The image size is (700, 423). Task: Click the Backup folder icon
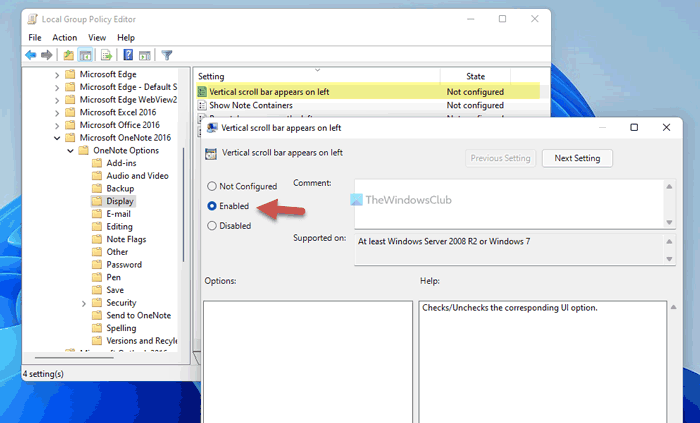[97, 188]
